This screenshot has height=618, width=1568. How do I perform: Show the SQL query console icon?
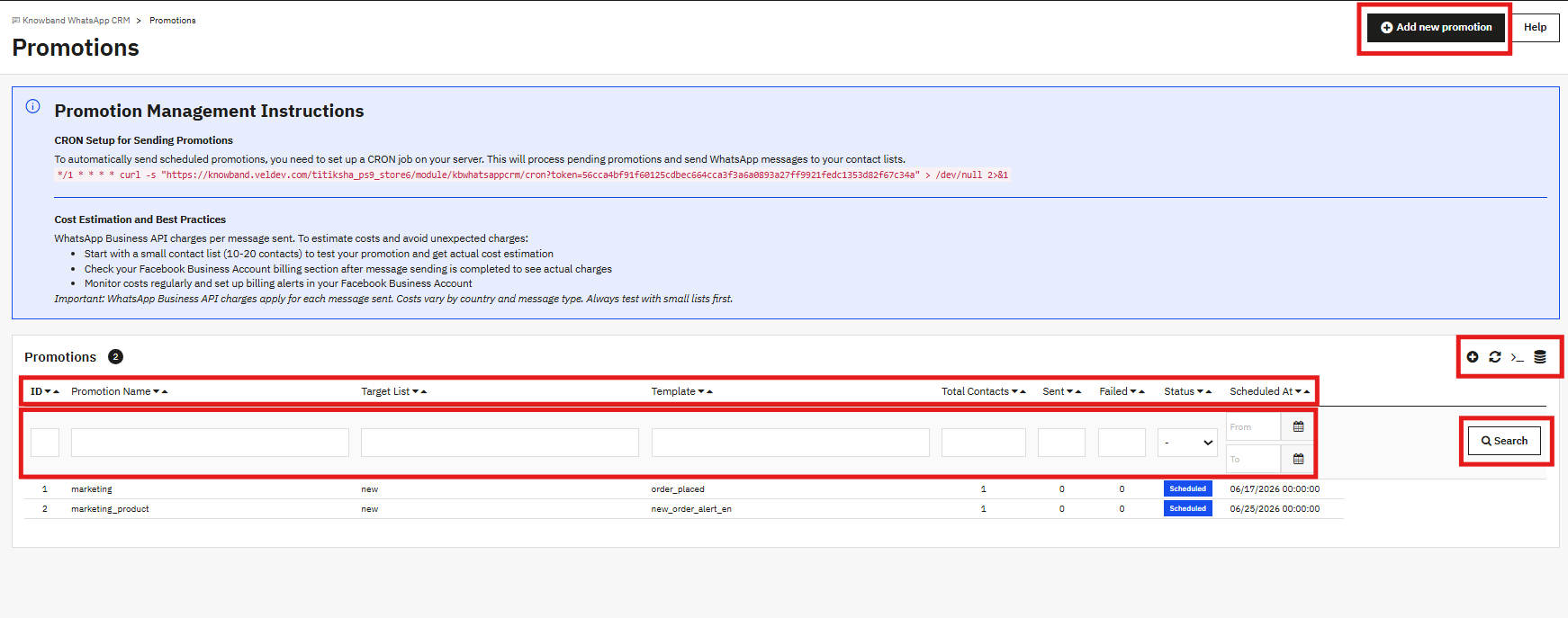click(x=1518, y=357)
